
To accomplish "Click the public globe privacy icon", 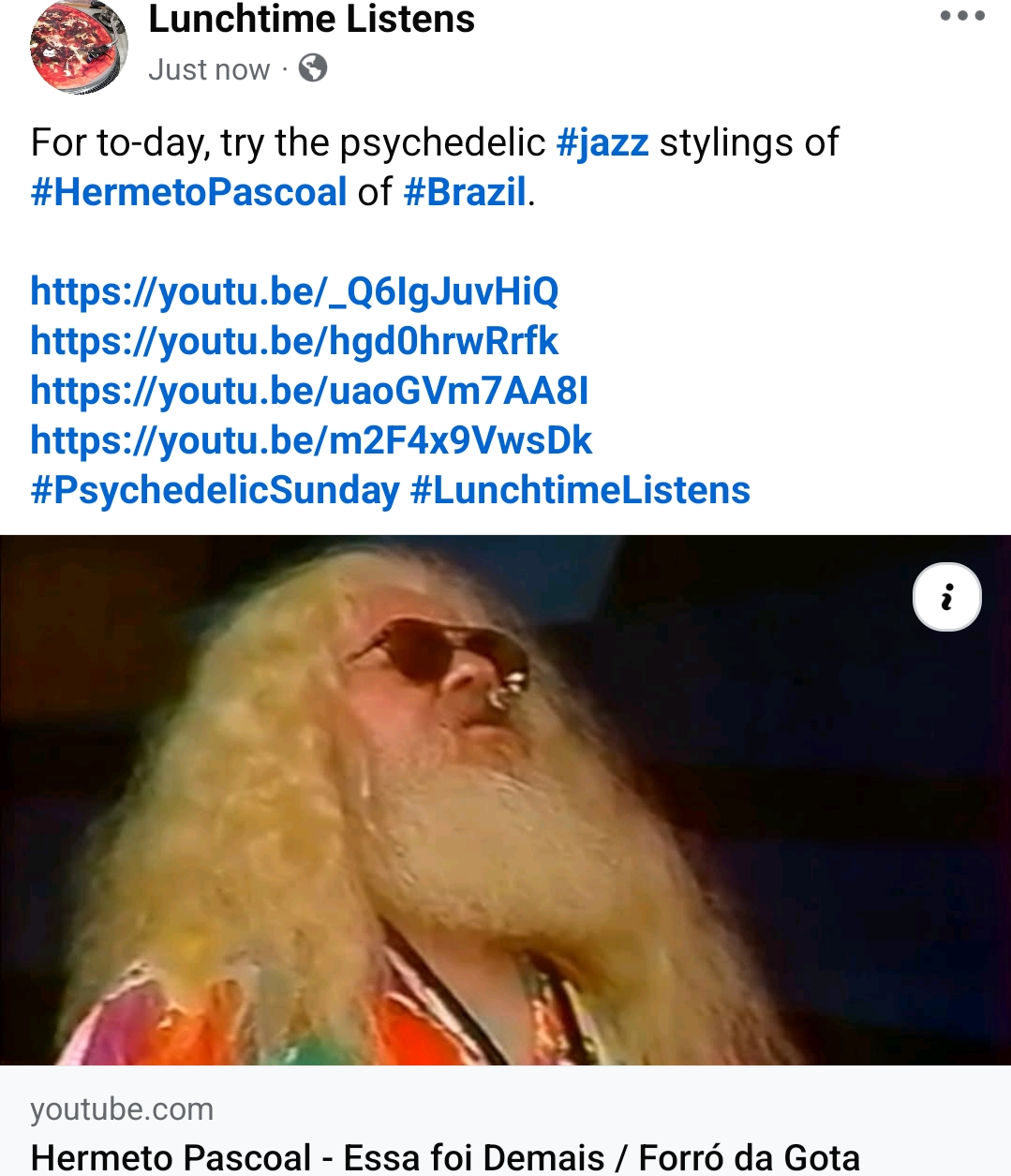I will pos(313,68).
